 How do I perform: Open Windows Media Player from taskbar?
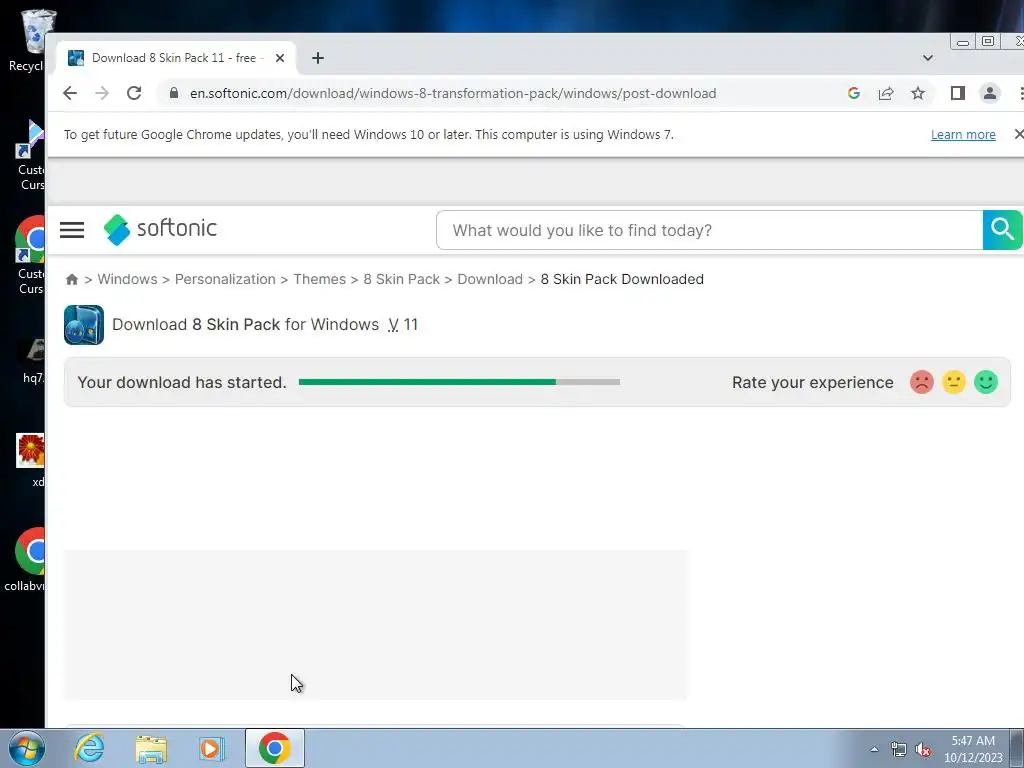pos(211,748)
